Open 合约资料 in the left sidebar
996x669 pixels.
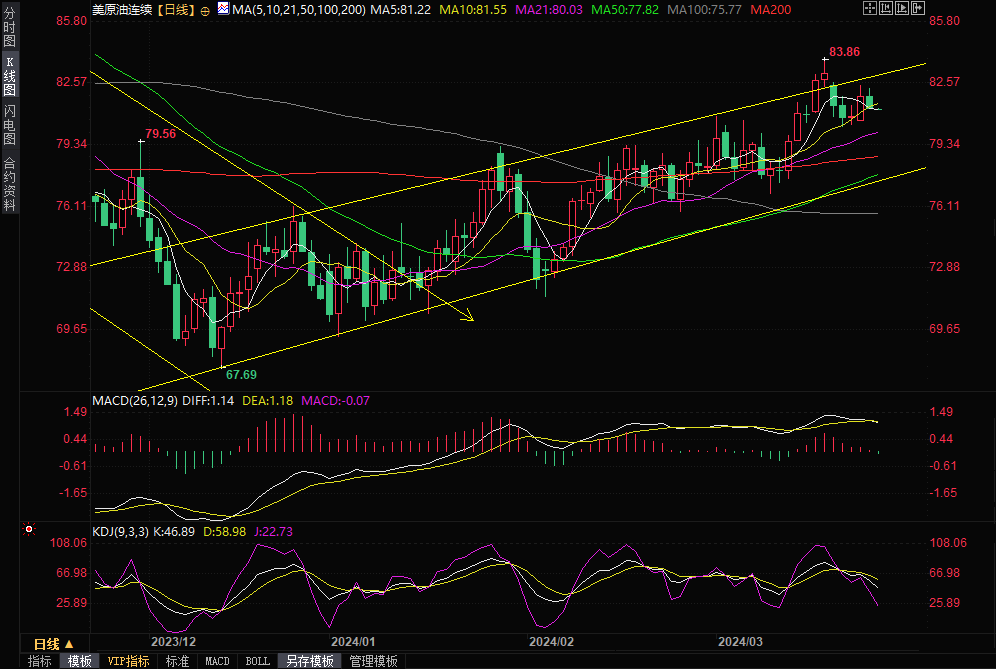10,184
